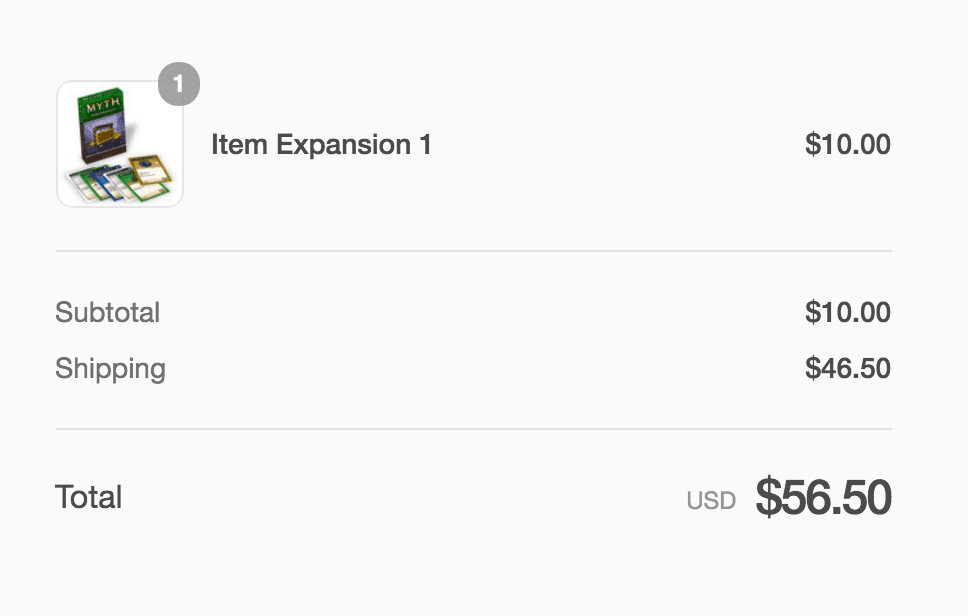The image size is (968, 616).
Task: Click the divider line below the product row
Action: [474, 251]
